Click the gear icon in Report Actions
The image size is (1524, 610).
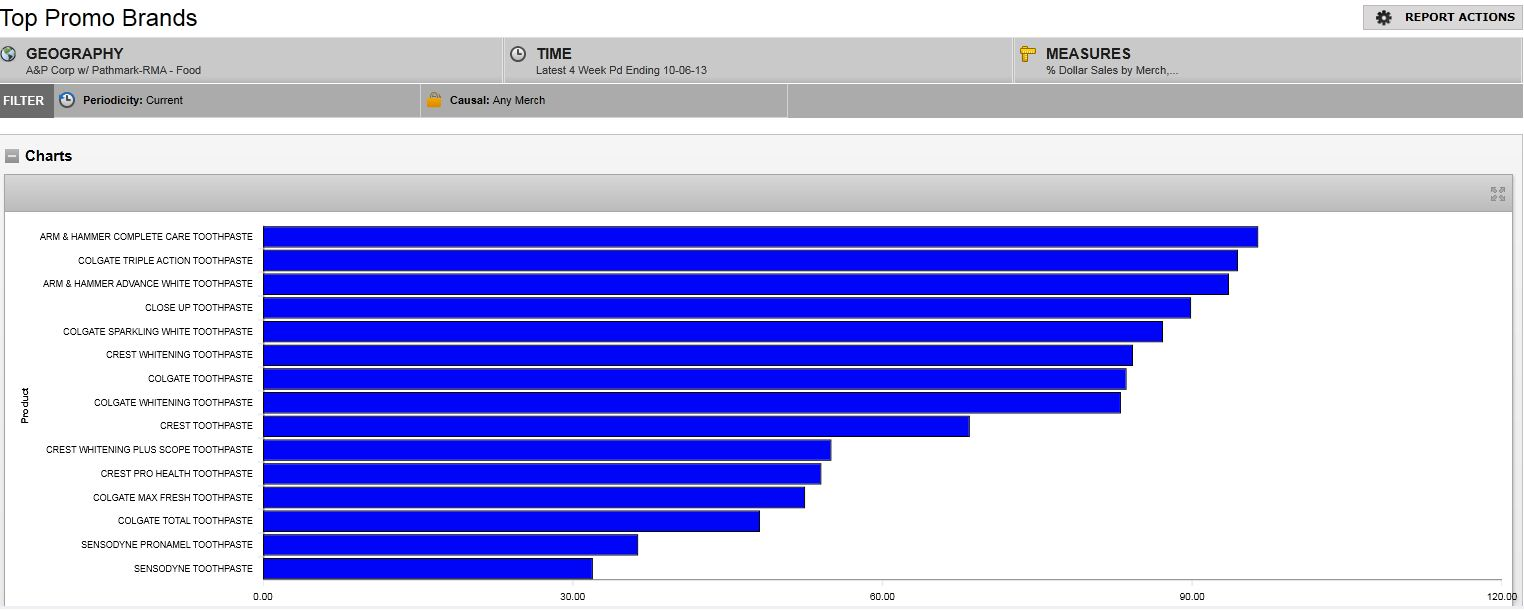click(x=1384, y=18)
